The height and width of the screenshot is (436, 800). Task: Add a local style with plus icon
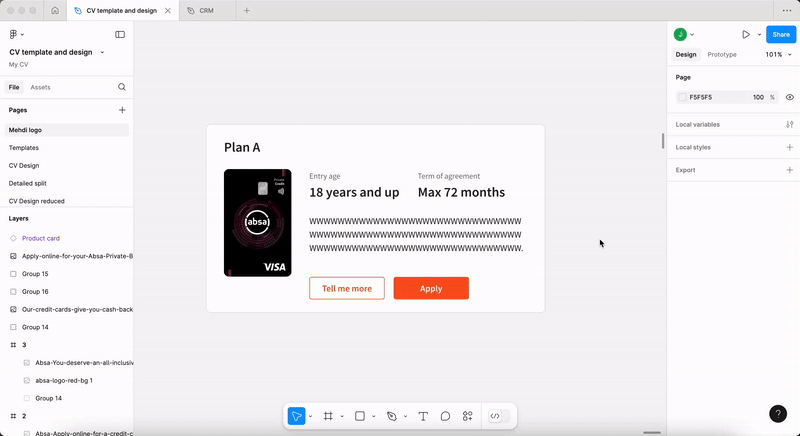[x=789, y=147]
